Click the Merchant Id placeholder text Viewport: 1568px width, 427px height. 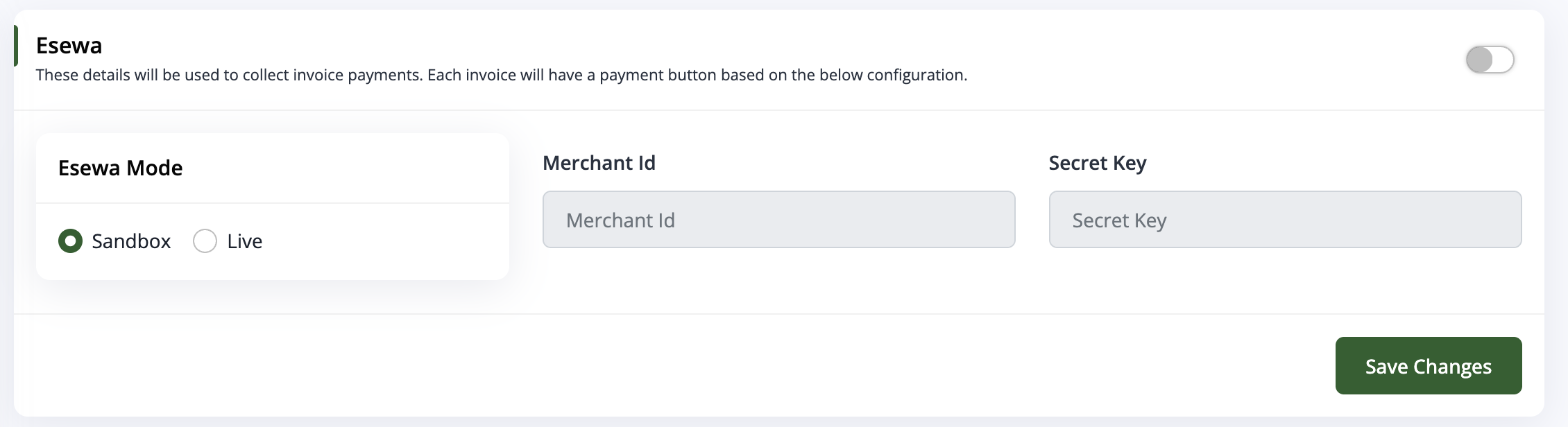click(620, 220)
